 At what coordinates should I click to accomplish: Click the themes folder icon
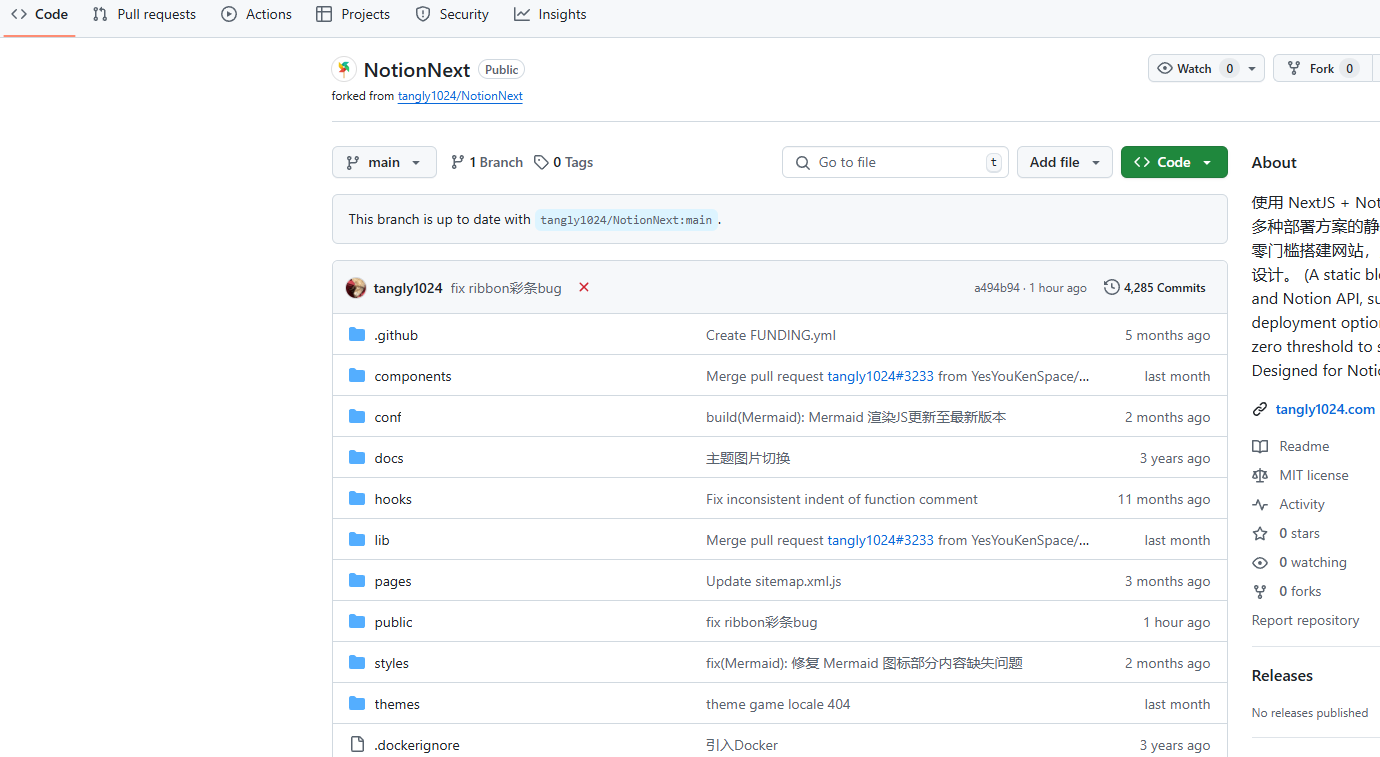[x=357, y=704]
